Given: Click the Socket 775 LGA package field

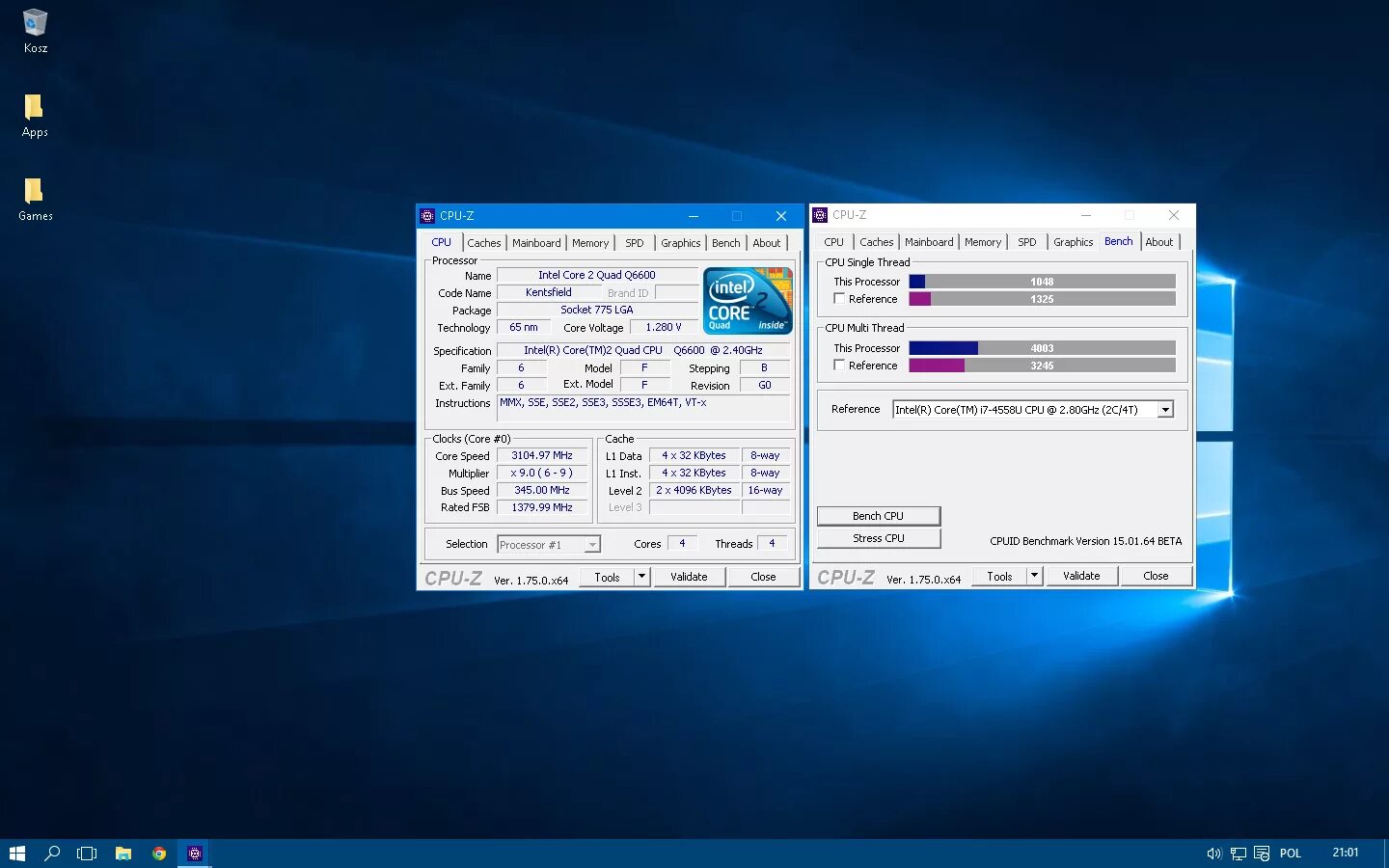Looking at the screenshot, I should pos(596,310).
